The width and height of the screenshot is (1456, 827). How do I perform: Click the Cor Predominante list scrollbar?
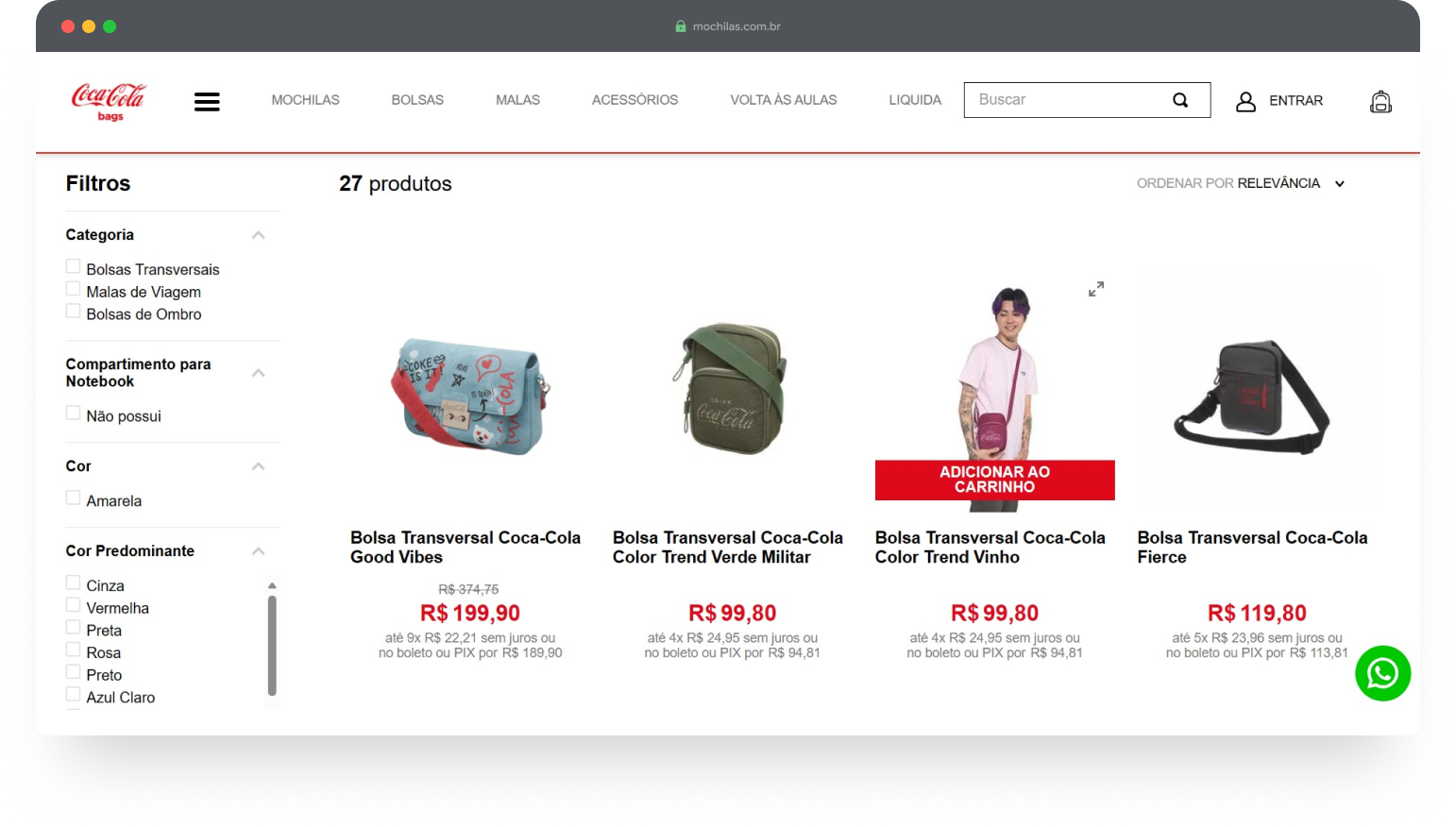(272, 645)
